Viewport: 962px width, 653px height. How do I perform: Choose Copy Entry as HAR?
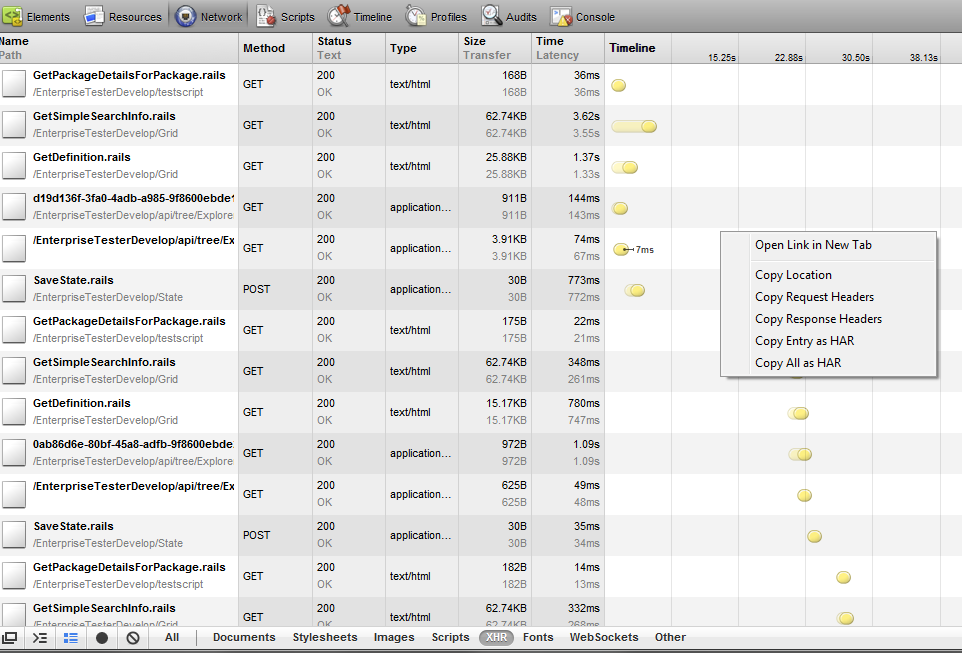coord(804,341)
